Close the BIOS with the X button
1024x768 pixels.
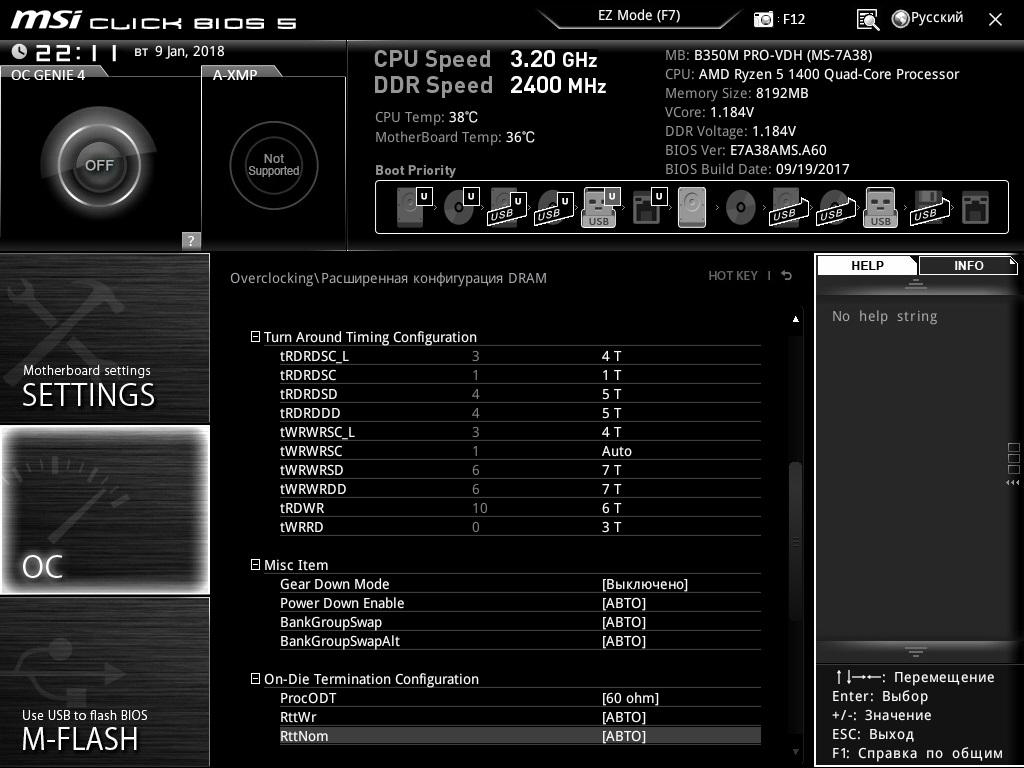coord(995,19)
